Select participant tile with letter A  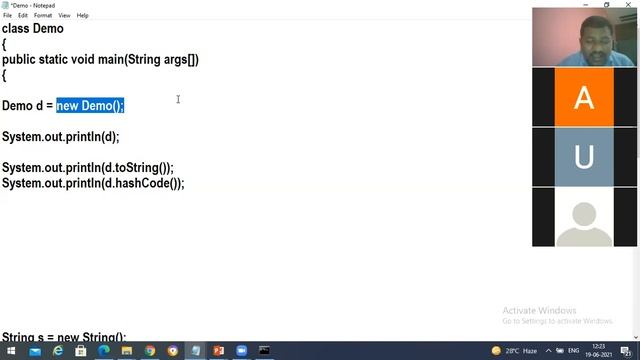pos(584,97)
